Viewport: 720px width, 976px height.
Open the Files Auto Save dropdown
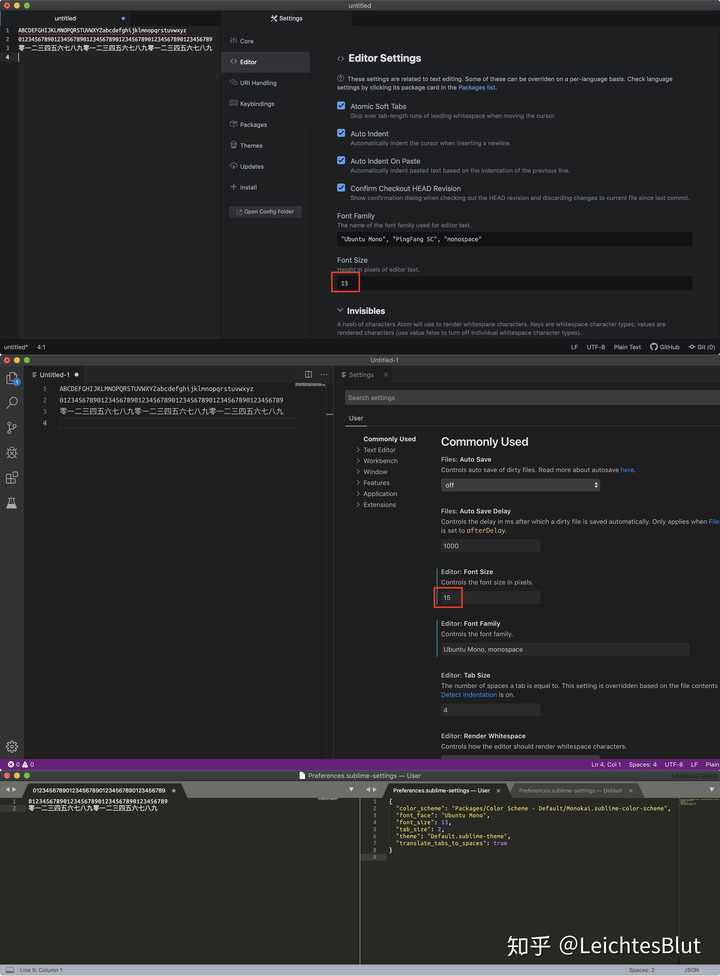click(x=520, y=485)
